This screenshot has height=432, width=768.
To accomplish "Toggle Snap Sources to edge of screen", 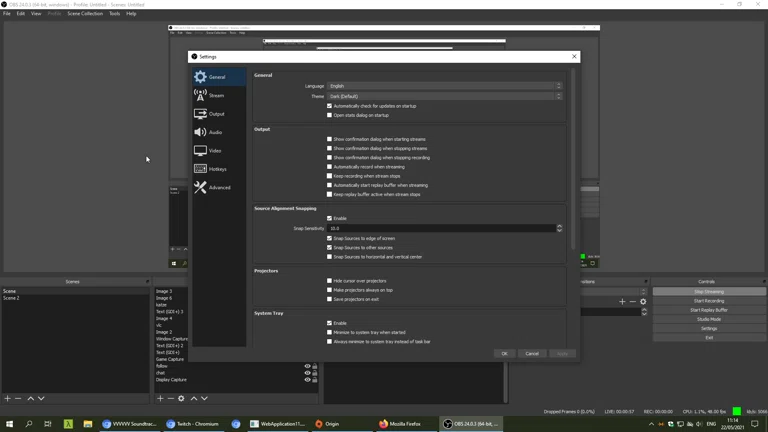I will pos(329,238).
